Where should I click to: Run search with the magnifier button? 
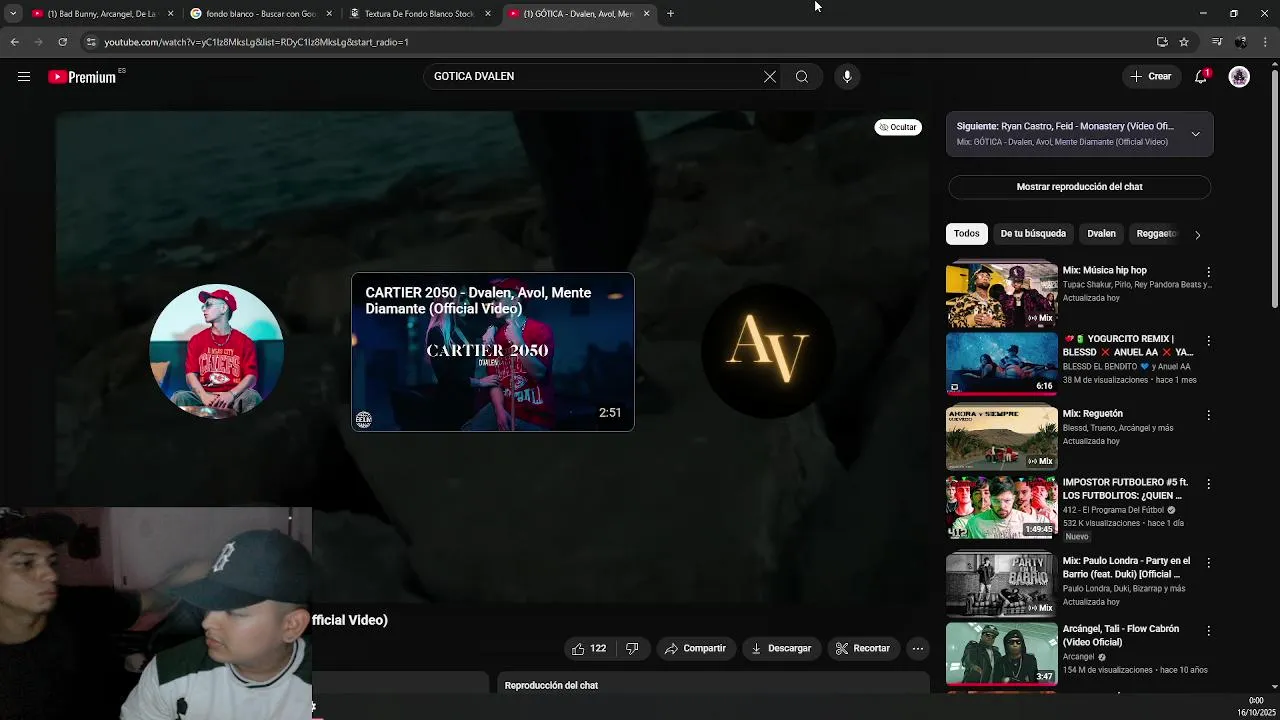[x=802, y=77]
